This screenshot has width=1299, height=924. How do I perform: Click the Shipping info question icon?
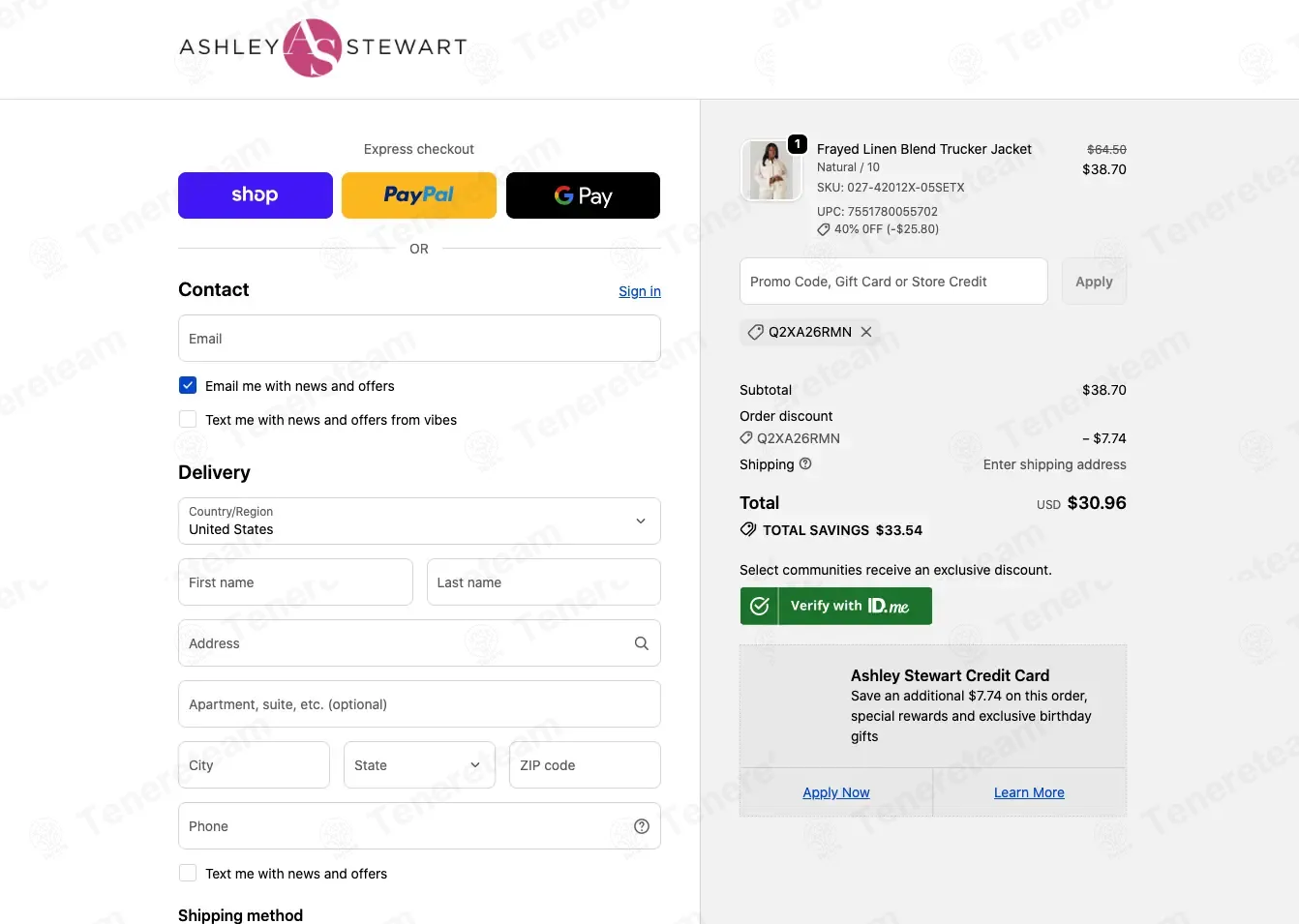[805, 463]
